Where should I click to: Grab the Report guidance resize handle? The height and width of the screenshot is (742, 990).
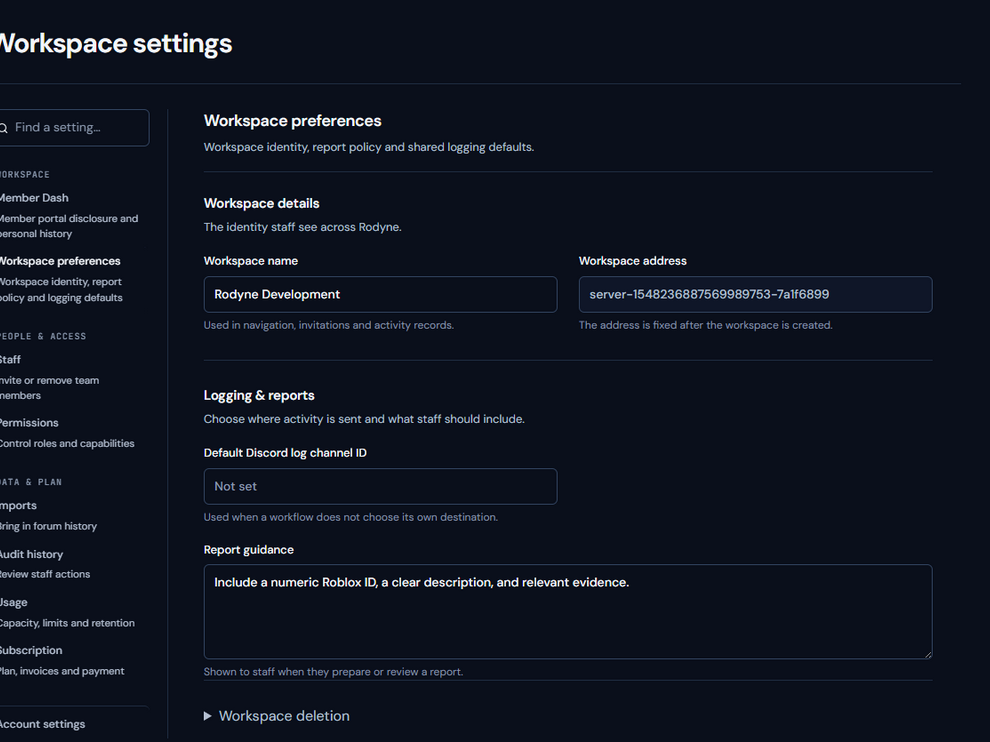927,654
